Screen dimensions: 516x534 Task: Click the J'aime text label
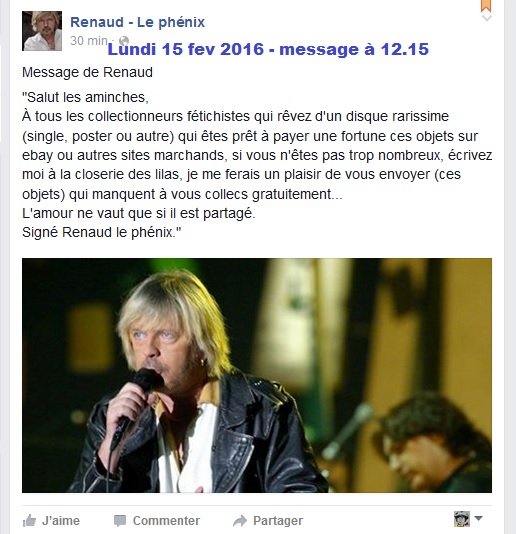(61, 521)
